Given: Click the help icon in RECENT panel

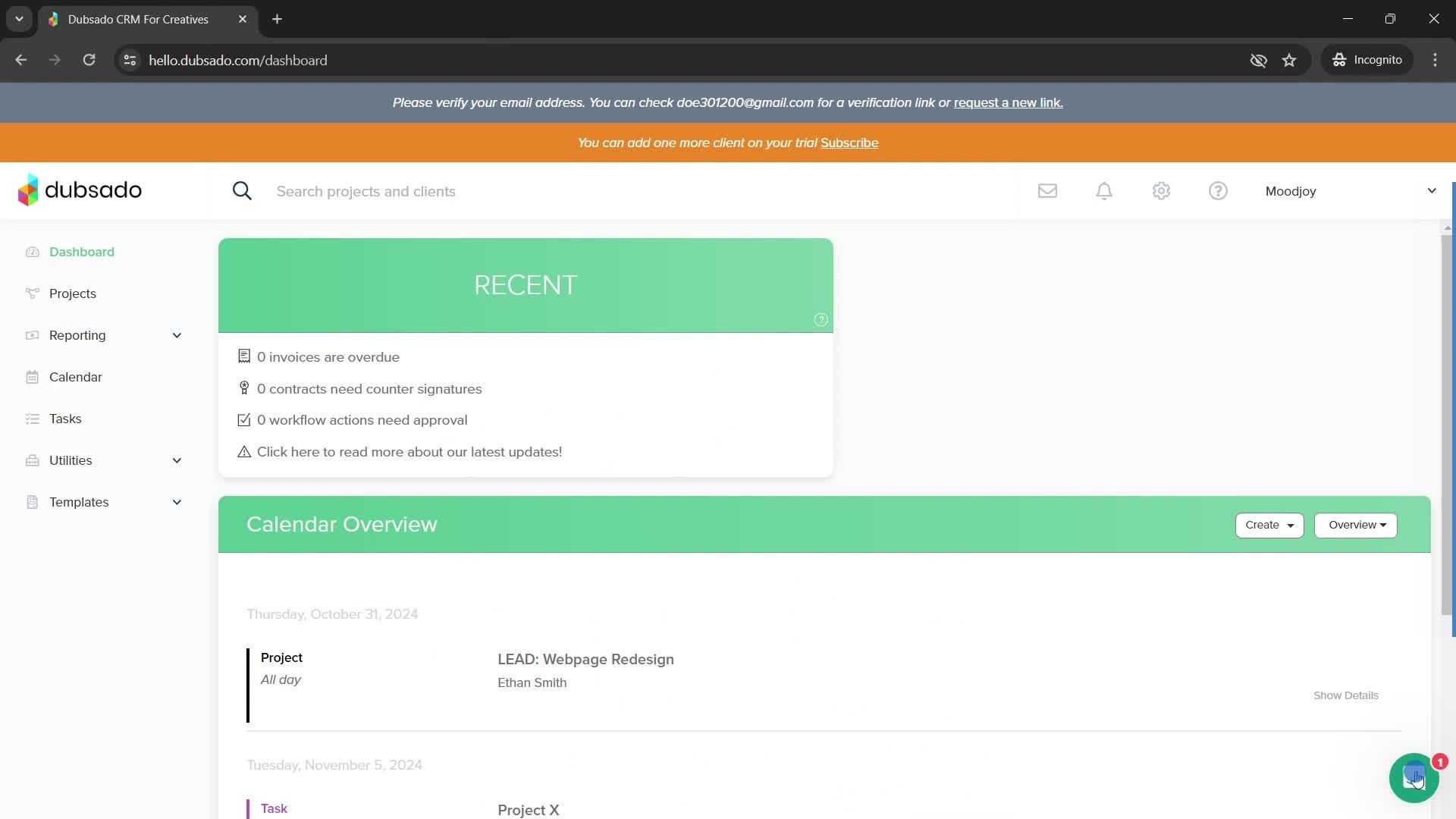Looking at the screenshot, I should pos(821,320).
